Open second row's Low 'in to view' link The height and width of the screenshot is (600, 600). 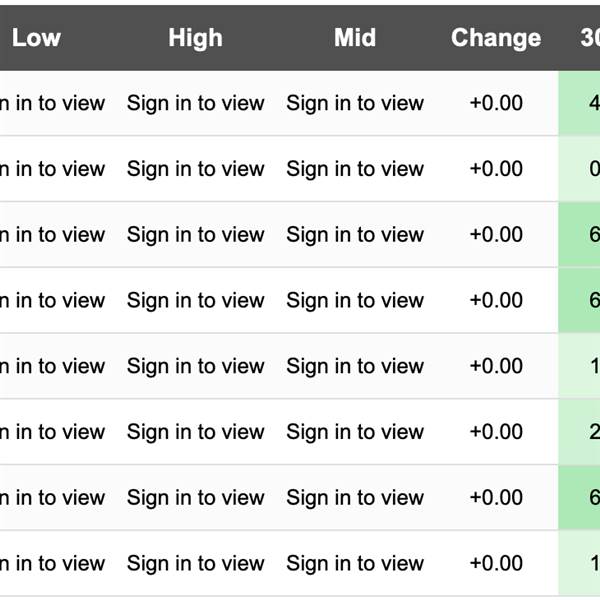[52, 169]
